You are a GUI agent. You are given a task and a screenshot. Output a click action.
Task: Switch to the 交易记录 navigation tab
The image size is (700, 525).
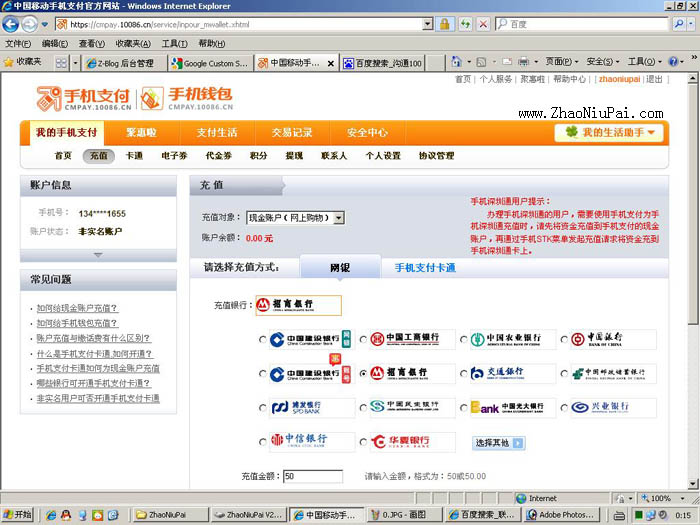[x=292, y=133]
